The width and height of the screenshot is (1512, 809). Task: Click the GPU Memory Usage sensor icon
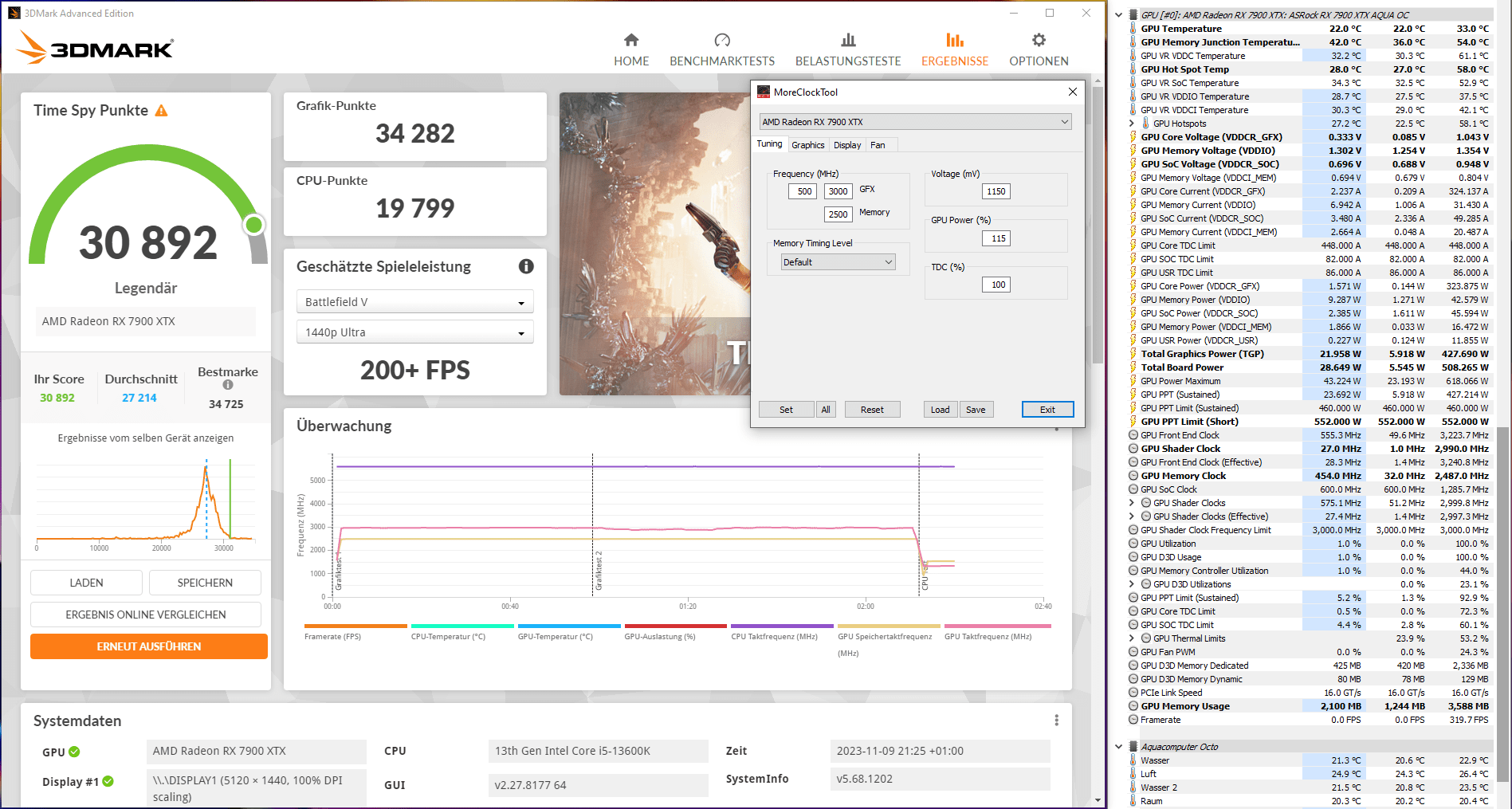[1133, 706]
